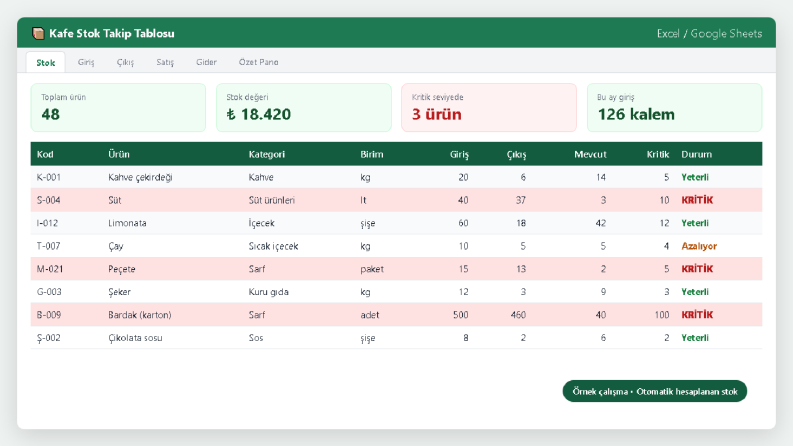The image size is (793, 446).
Task: Click KRİTİK status in the Peçete row
Action: 697,269
